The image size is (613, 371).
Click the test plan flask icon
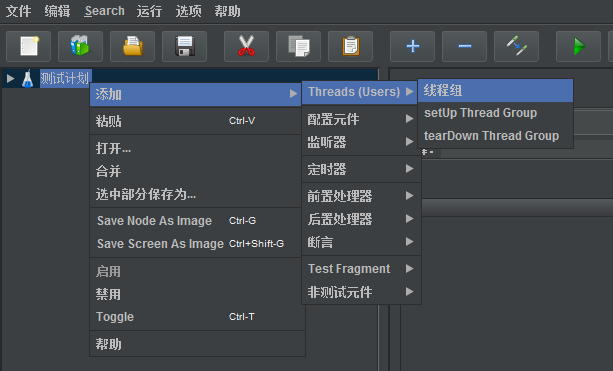pyautogui.click(x=27, y=79)
